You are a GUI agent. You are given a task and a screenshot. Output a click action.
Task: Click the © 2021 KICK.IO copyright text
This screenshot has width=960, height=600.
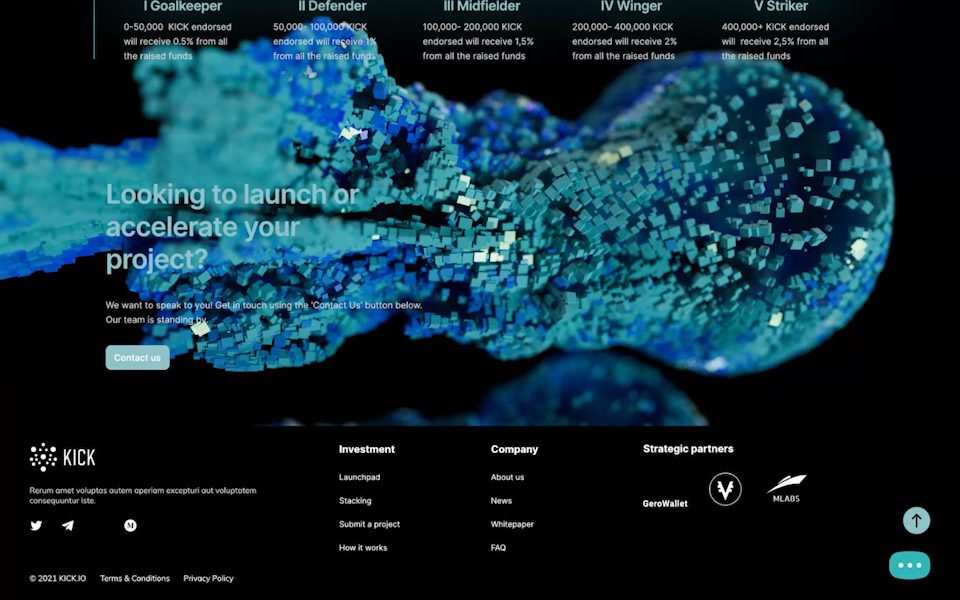[x=58, y=578]
